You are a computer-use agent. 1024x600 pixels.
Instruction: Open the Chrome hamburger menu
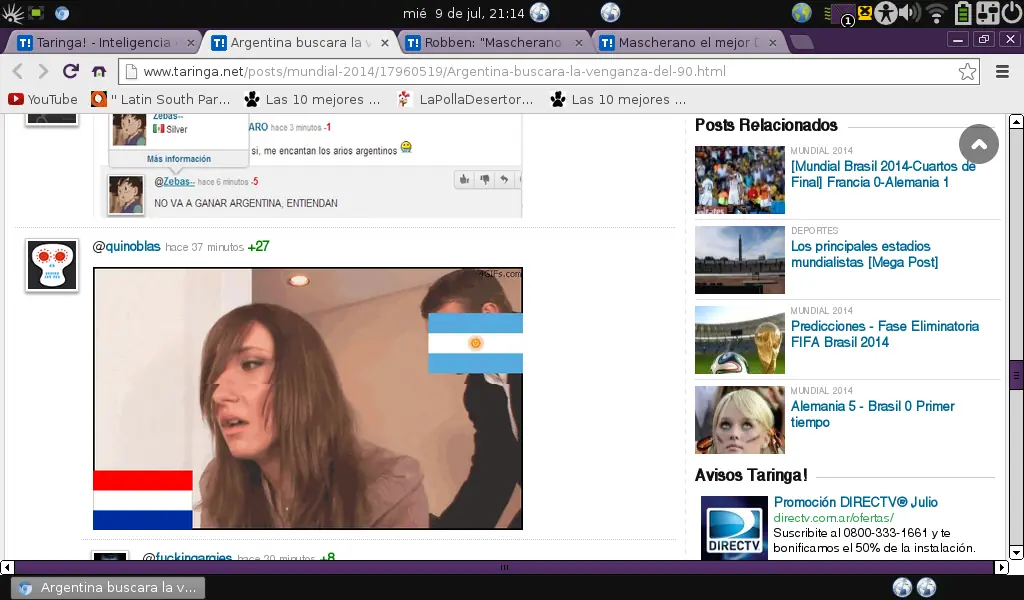click(x=1002, y=71)
